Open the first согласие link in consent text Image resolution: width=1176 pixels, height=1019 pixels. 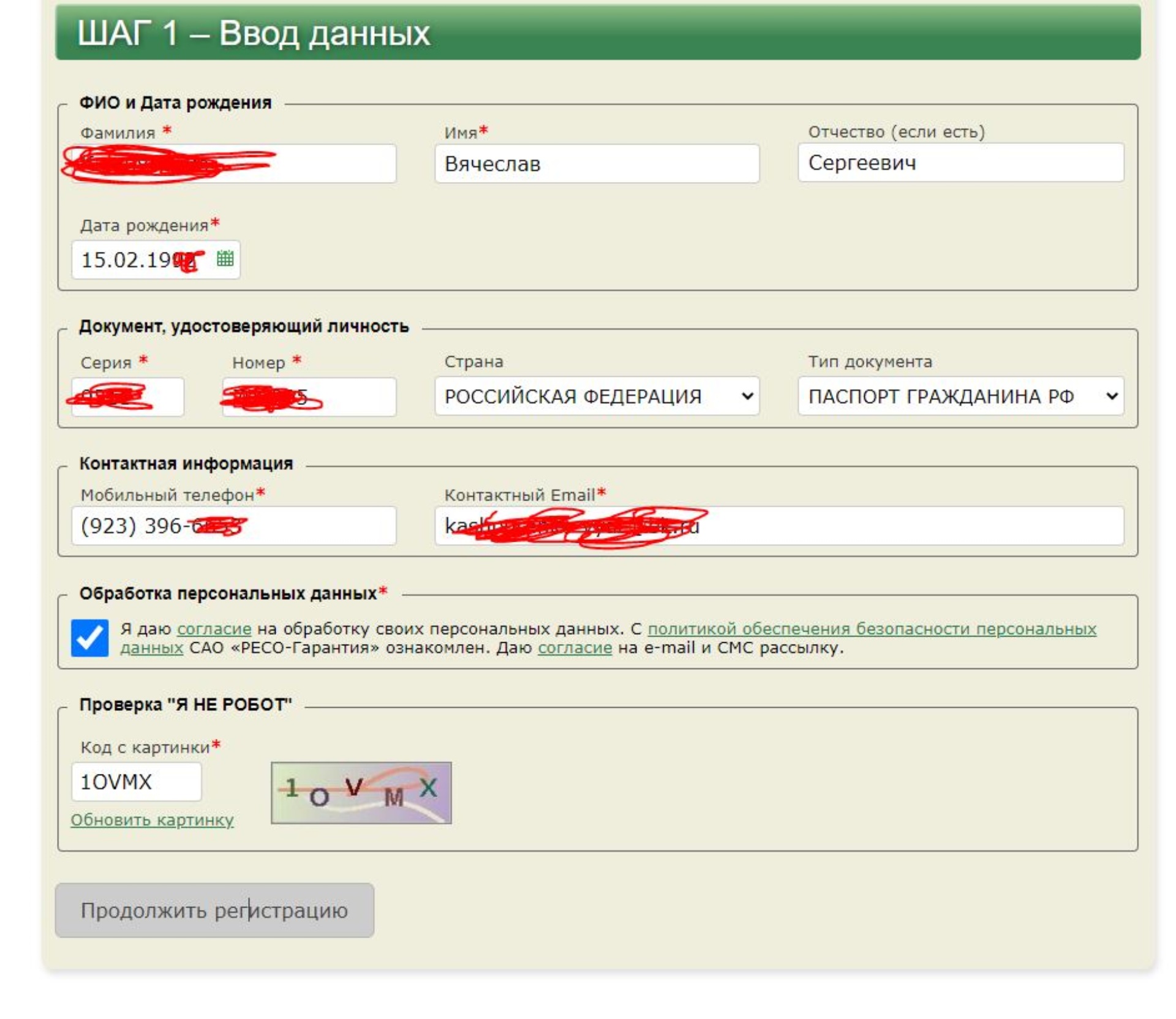point(214,629)
